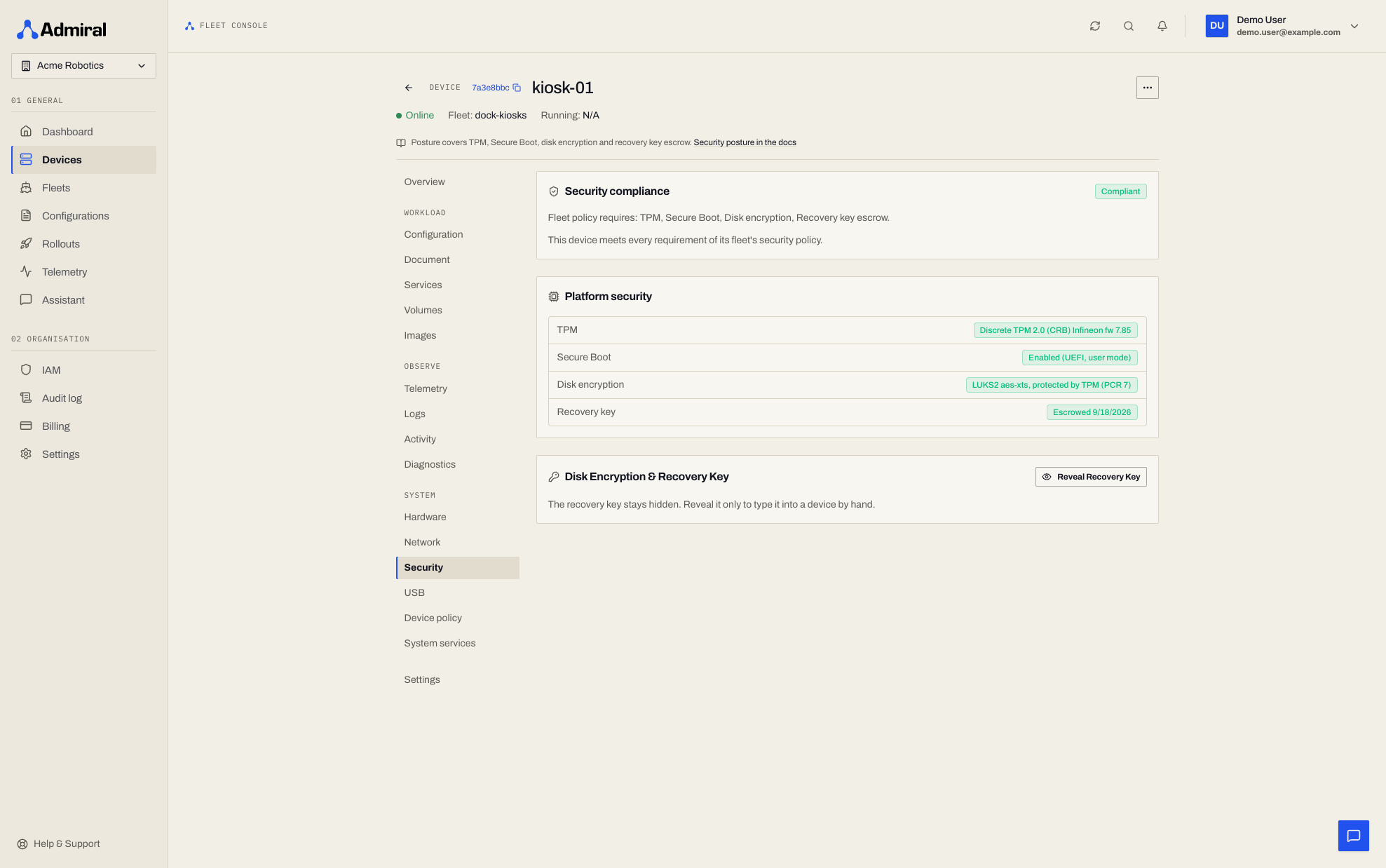Click the Compliant status badge

[x=1120, y=191]
